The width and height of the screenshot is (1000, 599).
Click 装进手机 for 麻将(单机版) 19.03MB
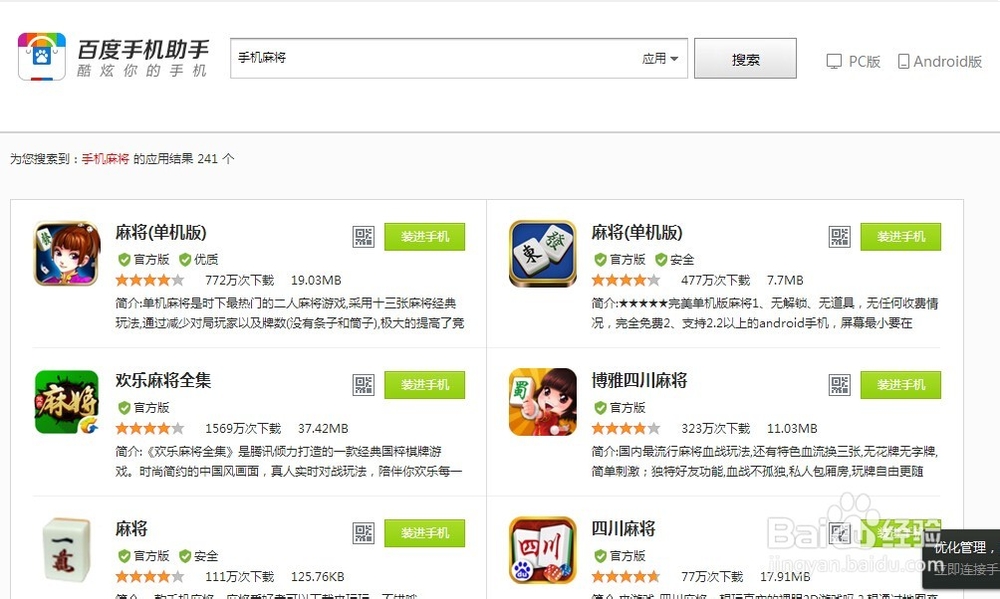coord(425,237)
